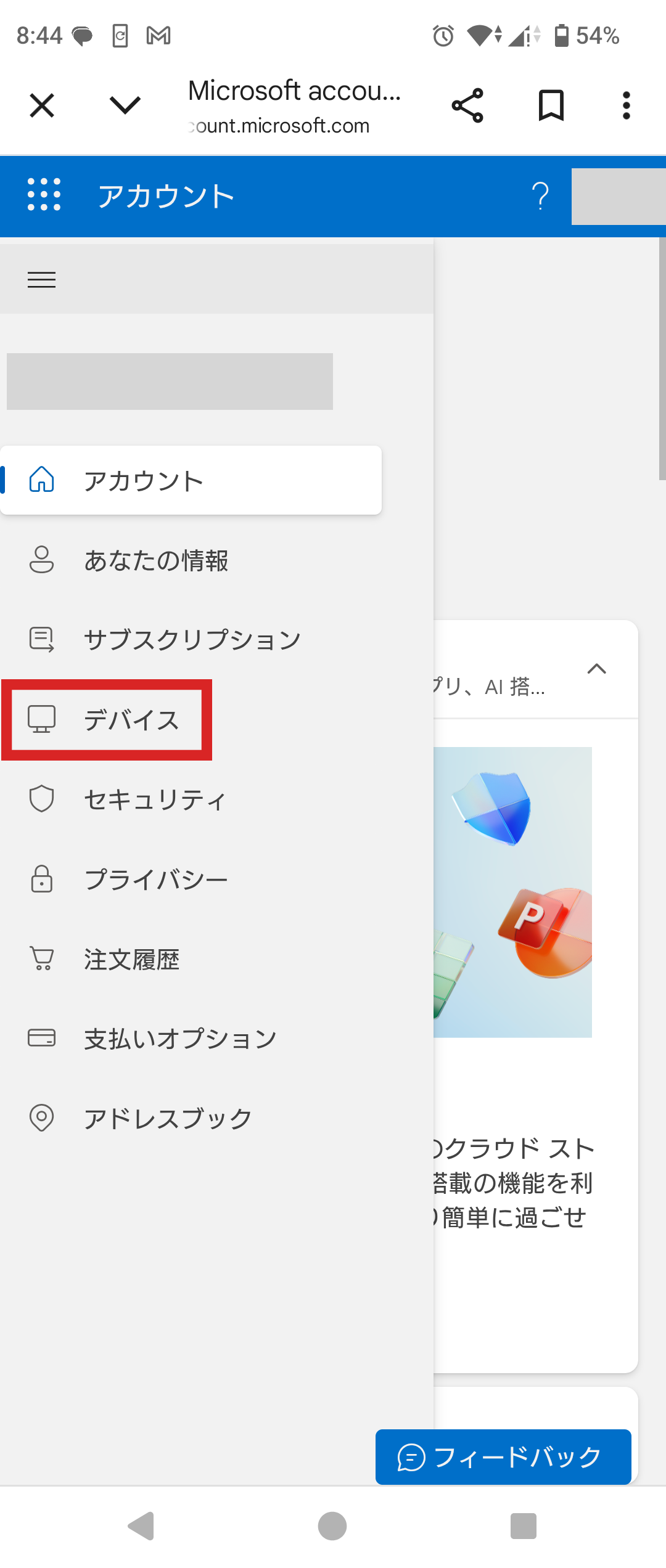The height and width of the screenshot is (1568, 666).
Task: Open the フィードバック button
Action: point(503,1457)
